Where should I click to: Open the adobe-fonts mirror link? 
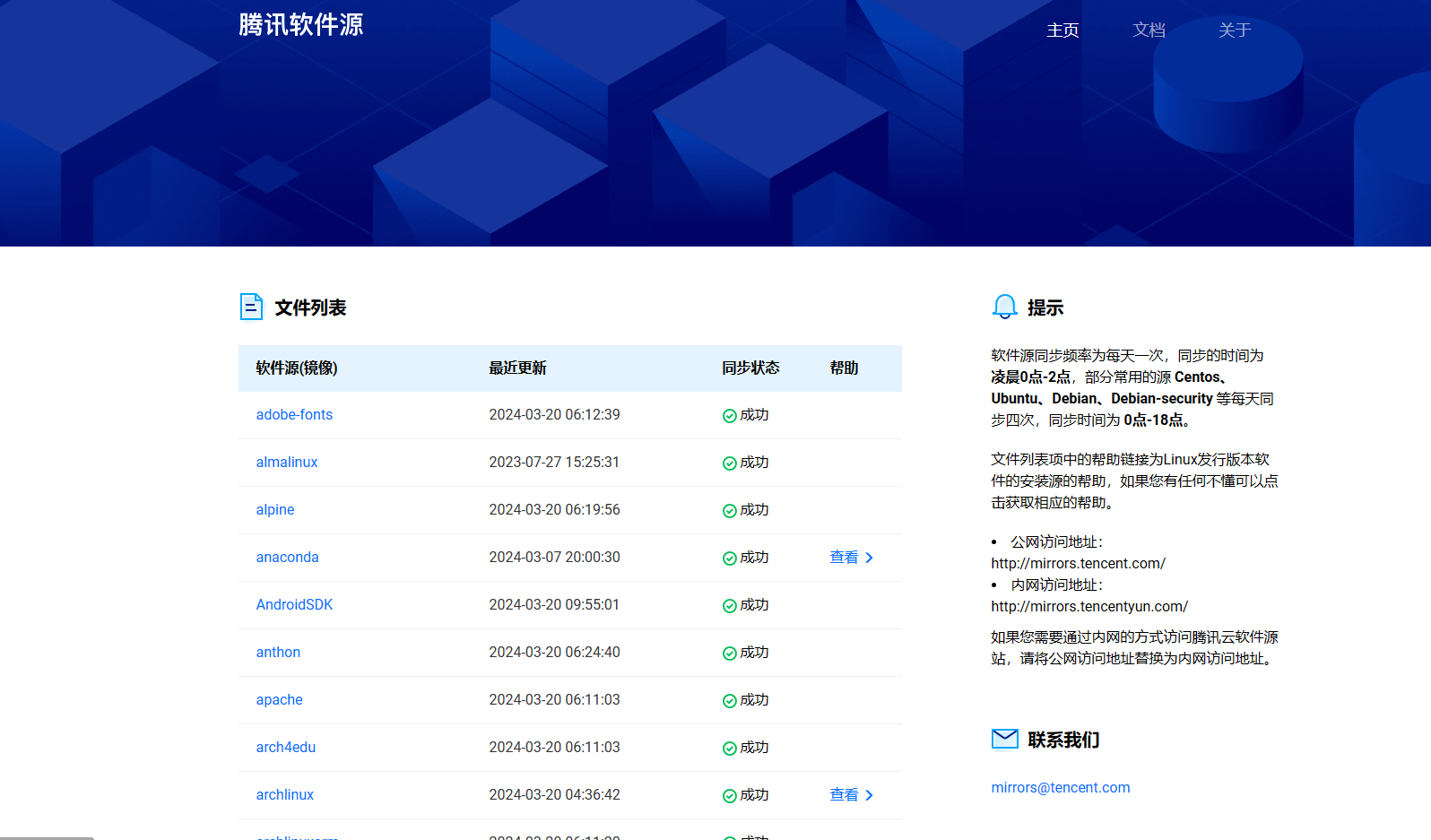(294, 414)
